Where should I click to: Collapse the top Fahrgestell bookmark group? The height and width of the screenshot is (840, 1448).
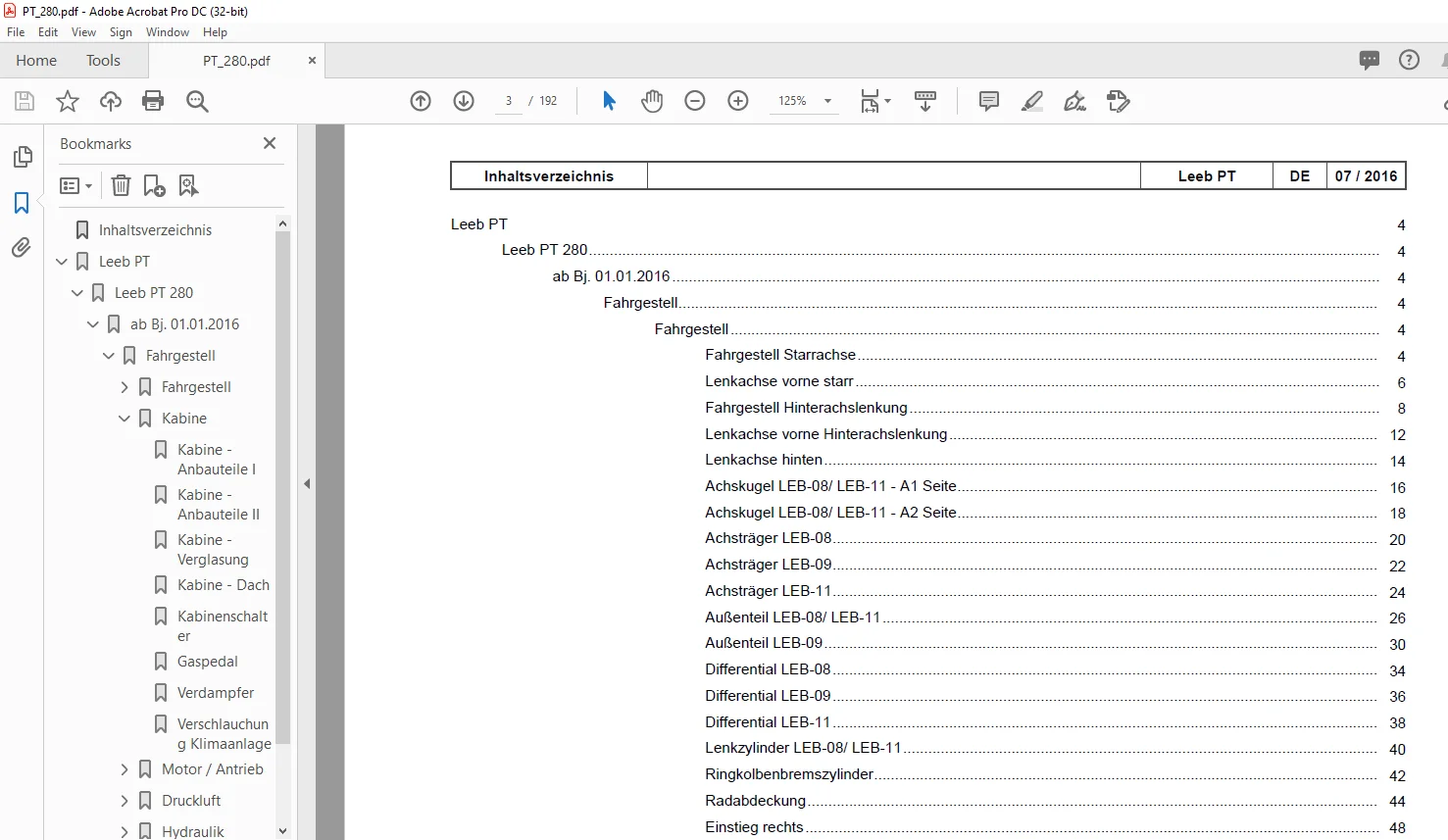click(109, 356)
